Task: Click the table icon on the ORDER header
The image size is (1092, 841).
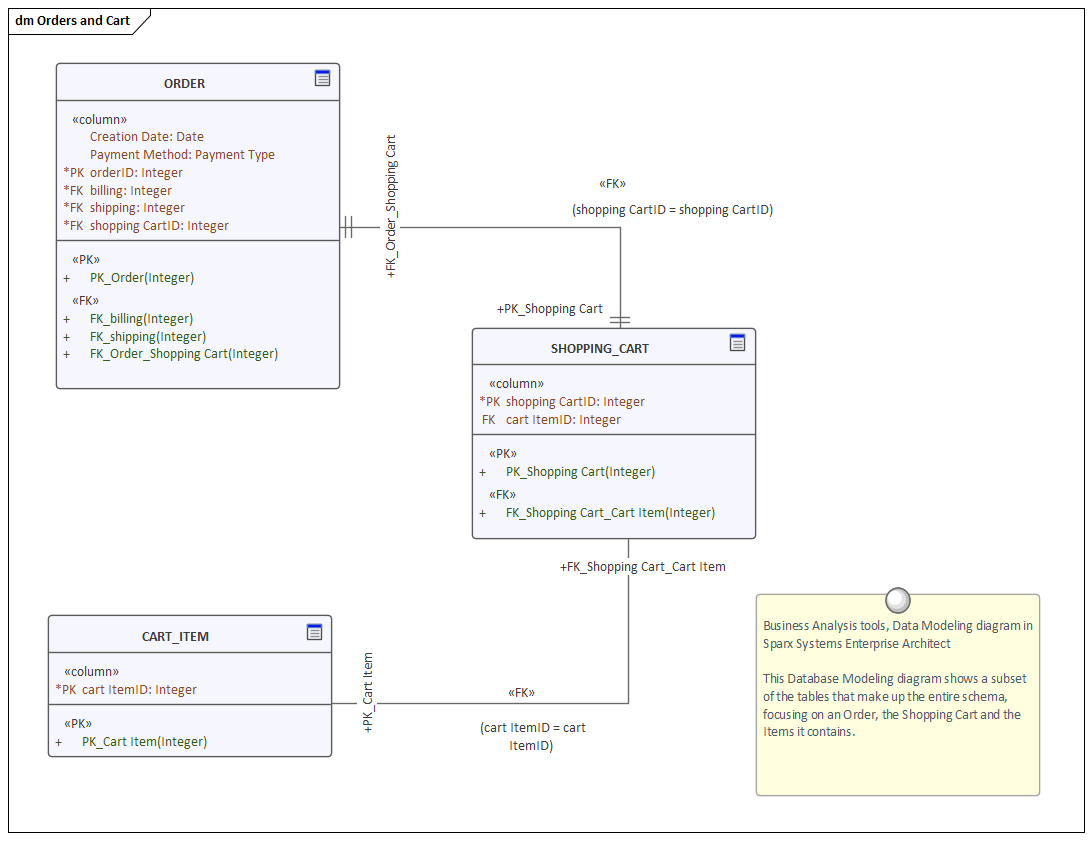Action: 322,78
